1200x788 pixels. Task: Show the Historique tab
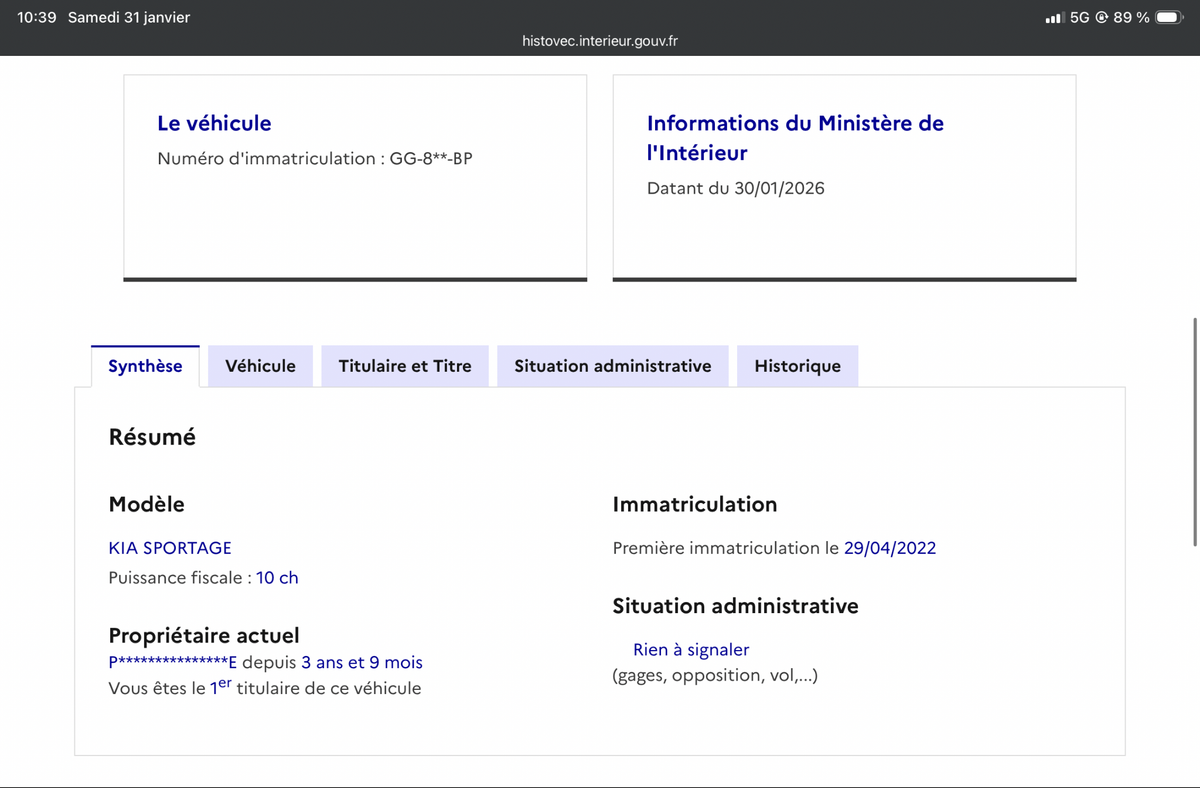pyautogui.click(x=797, y=366)
